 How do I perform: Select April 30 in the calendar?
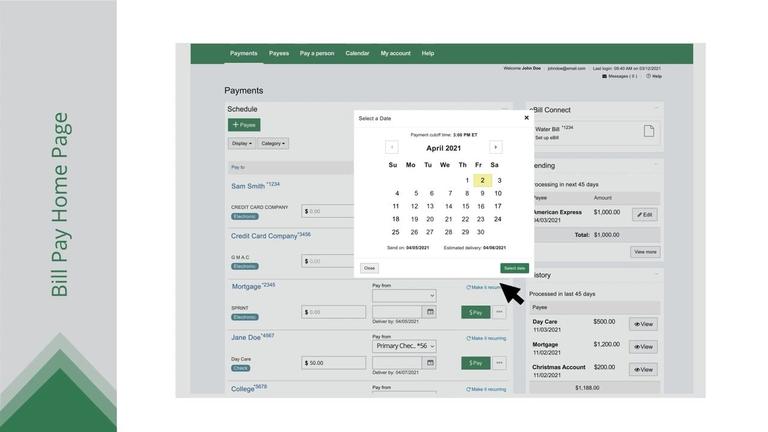[x=480, y=232]
